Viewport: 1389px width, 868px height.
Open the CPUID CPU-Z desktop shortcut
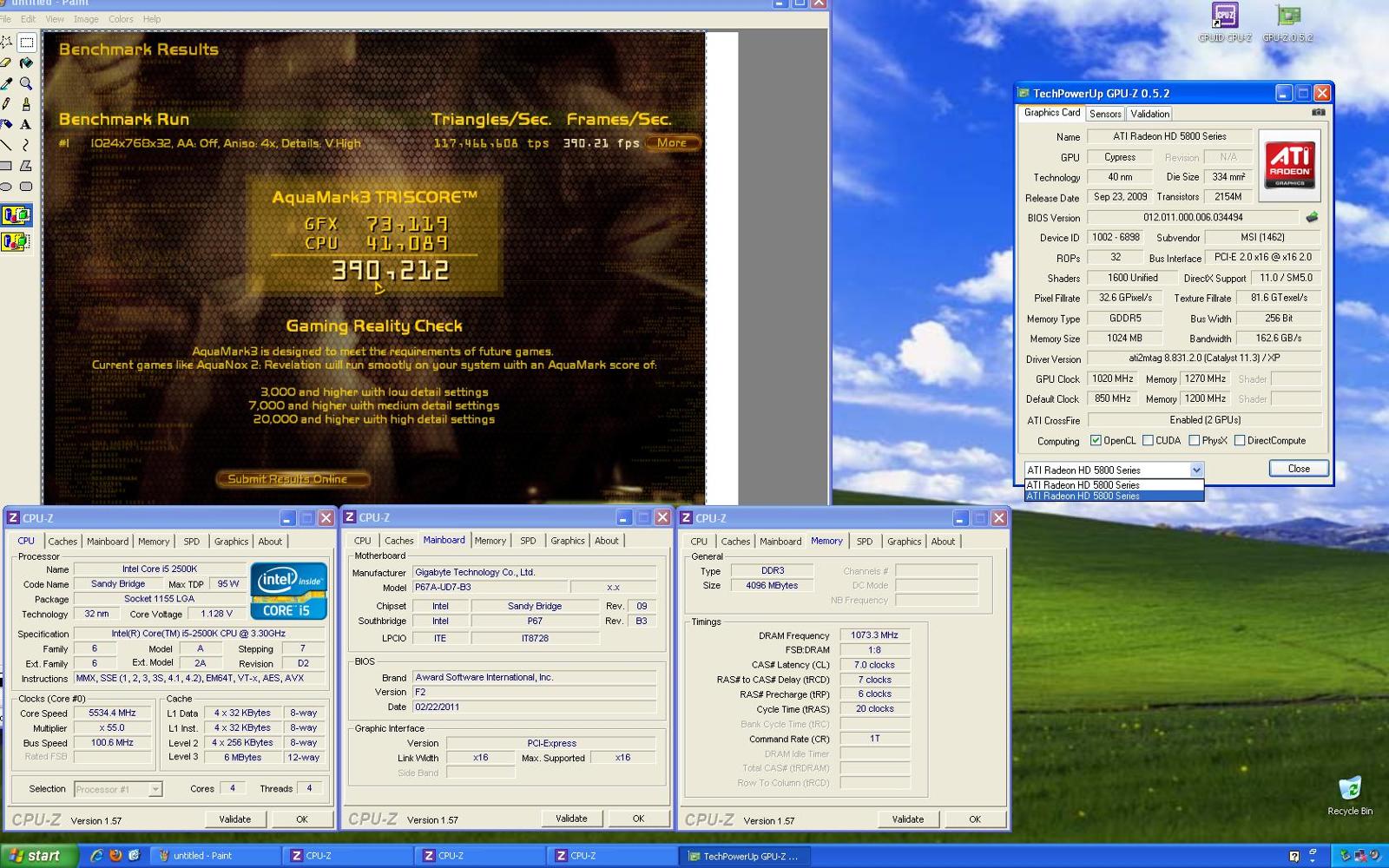click(x=1225, y=23)
